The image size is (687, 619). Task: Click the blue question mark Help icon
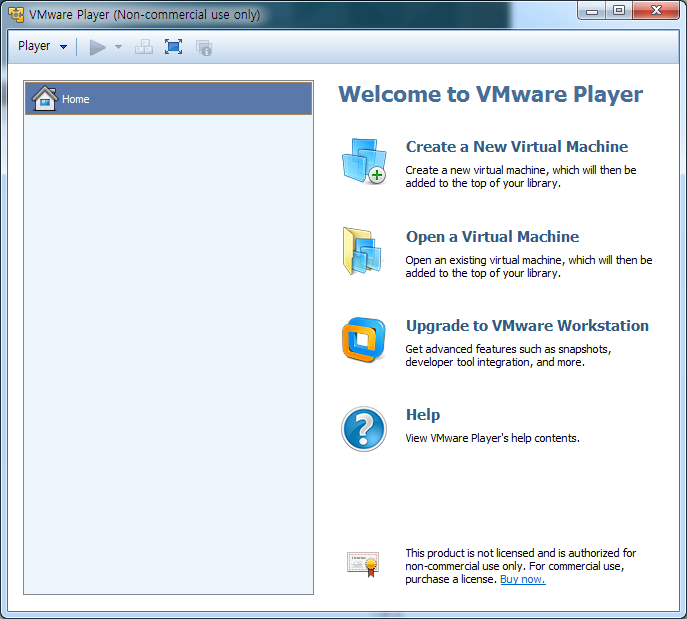pyautogui.click(x=364, y=429)
